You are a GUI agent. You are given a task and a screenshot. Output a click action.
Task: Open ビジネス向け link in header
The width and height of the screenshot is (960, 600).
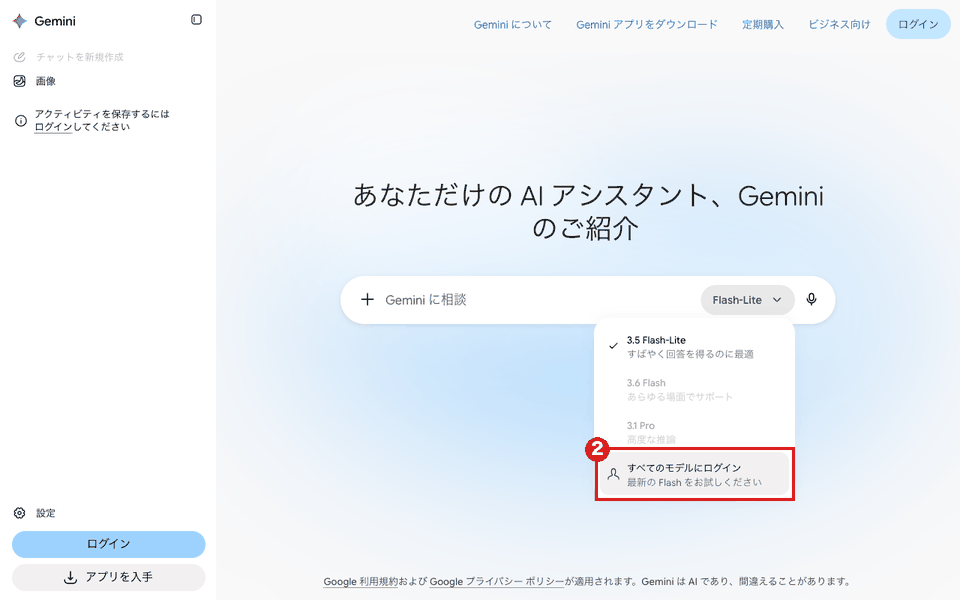click(839, 24)
